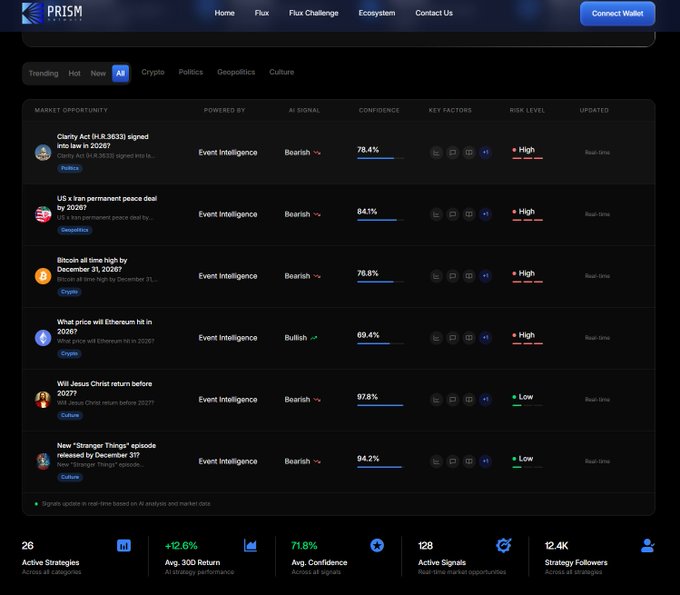Screen dimensions: 680x595
Task: Click the PRISM logo icon
Action: [33, 13]
